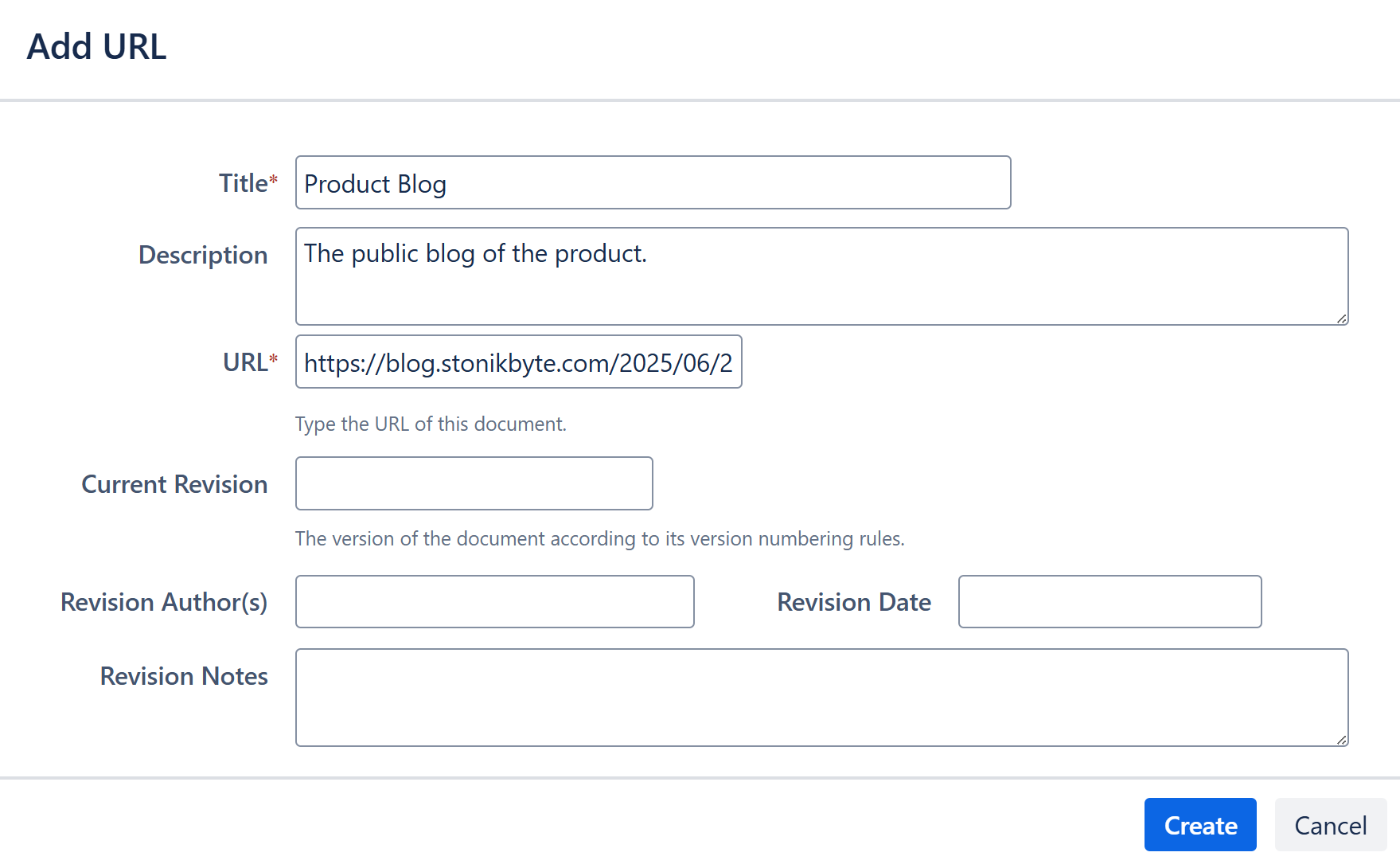Click the Revision Author(s) input field
The height and width of the screenshot is (864, 1400).
point(494,602)
